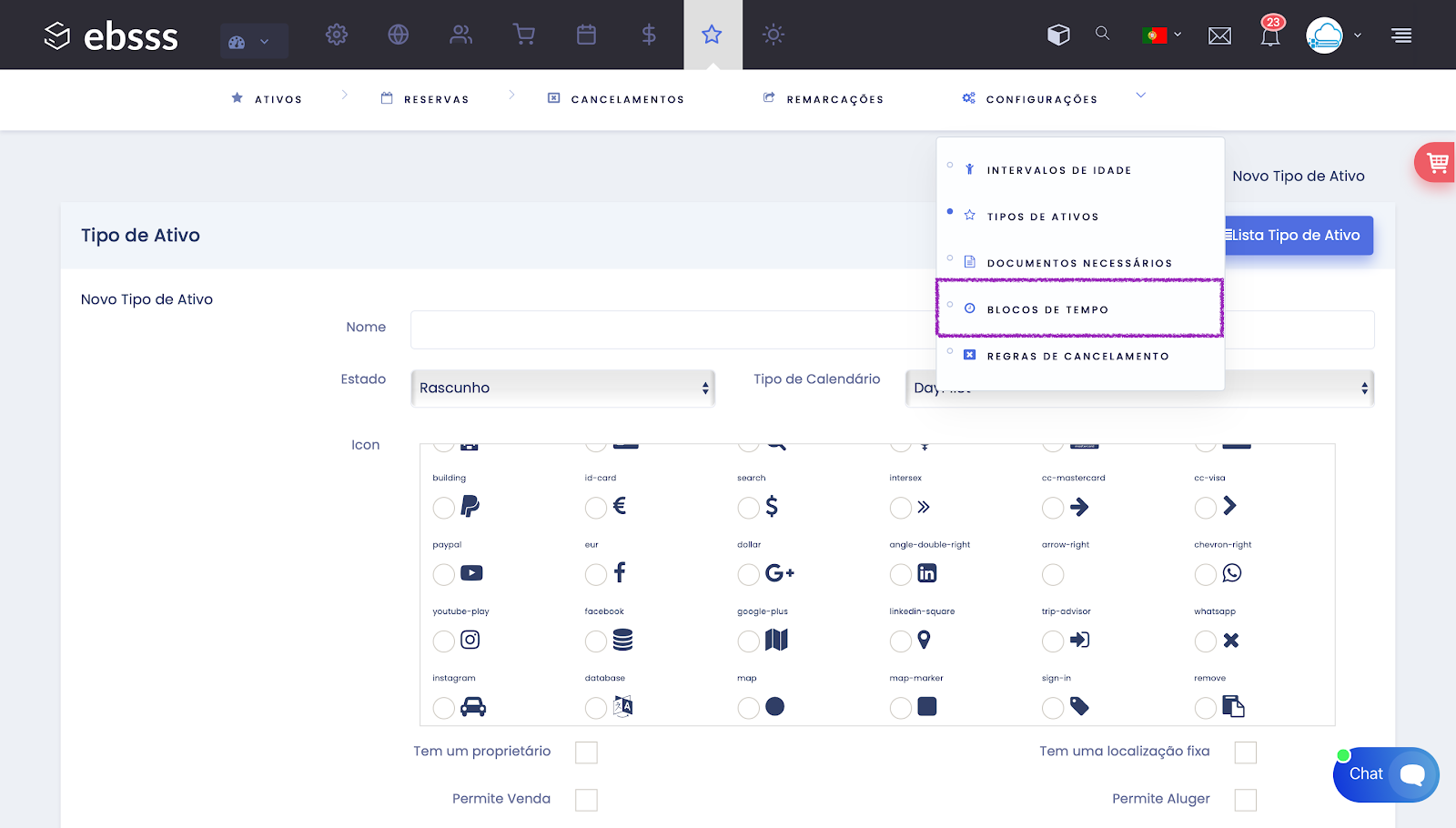Screen dimensions: 1456x828
Task: Expand the user avatar account menu
Action: point(1334,35)
